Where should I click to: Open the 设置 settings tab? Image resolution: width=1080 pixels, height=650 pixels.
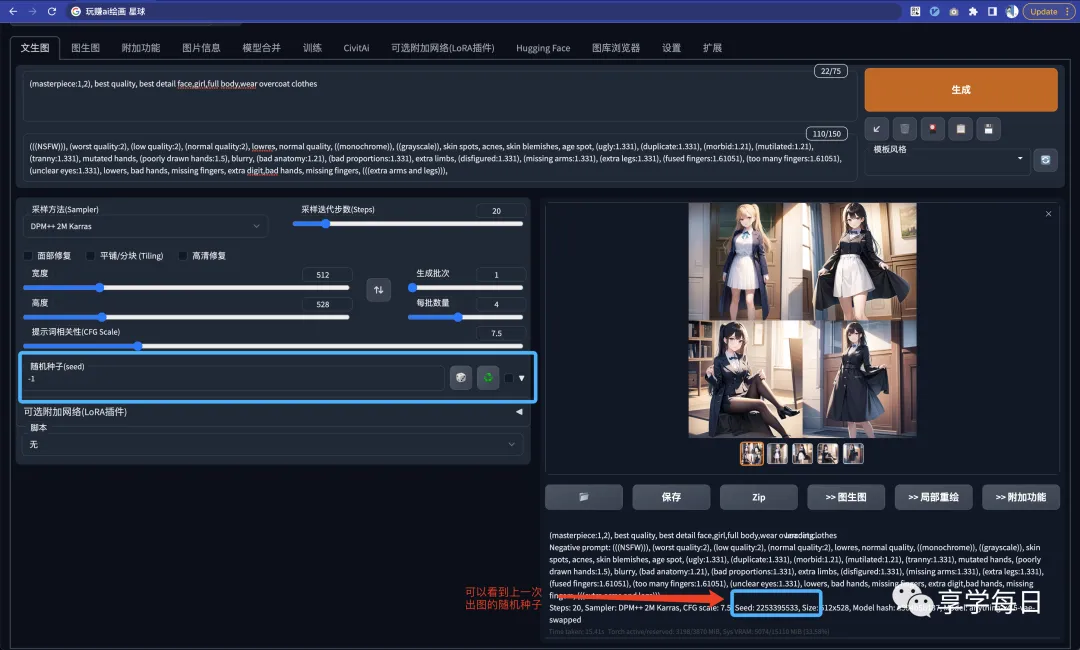pos(672,48)
